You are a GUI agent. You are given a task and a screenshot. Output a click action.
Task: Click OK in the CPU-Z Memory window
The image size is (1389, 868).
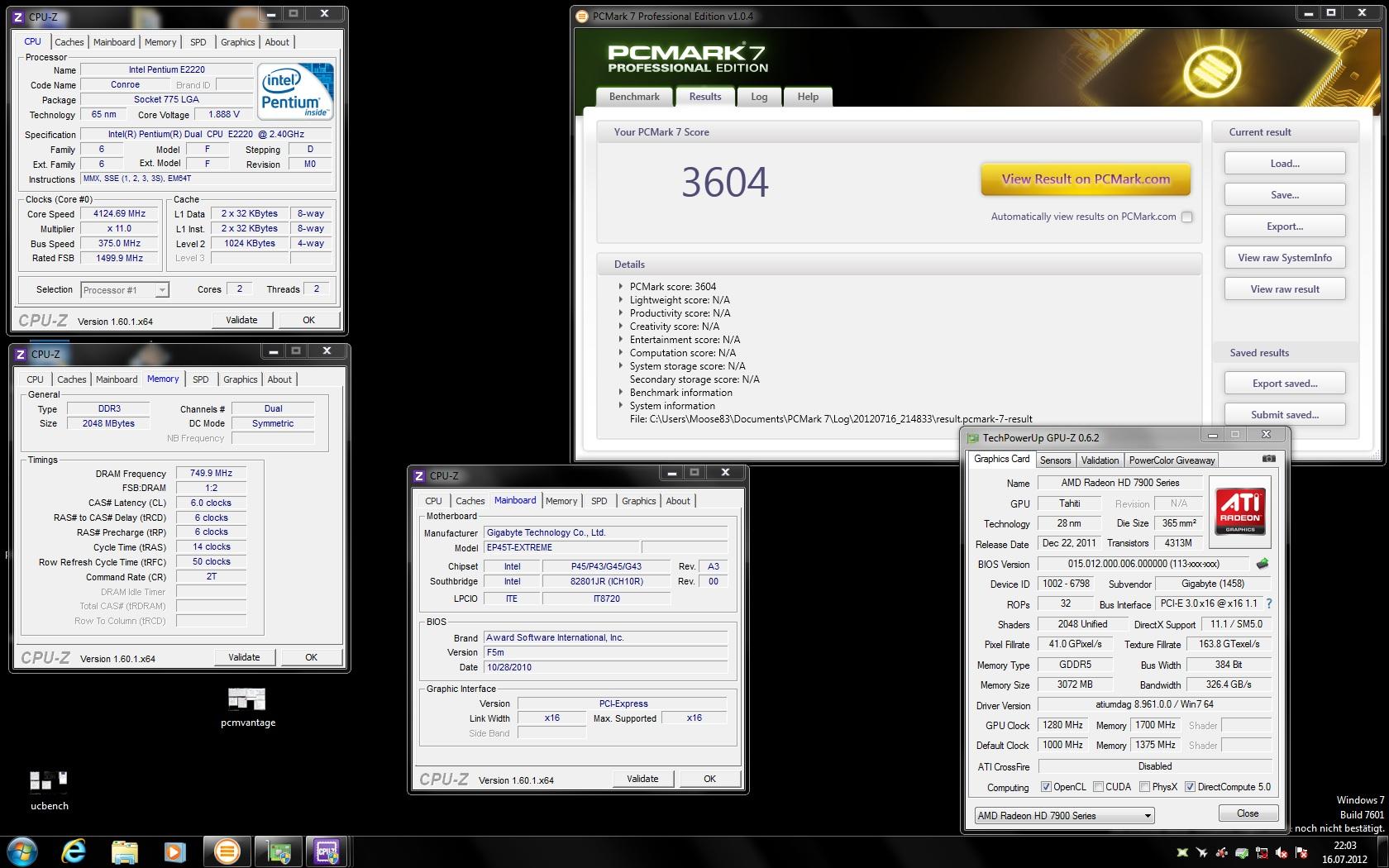311,657
